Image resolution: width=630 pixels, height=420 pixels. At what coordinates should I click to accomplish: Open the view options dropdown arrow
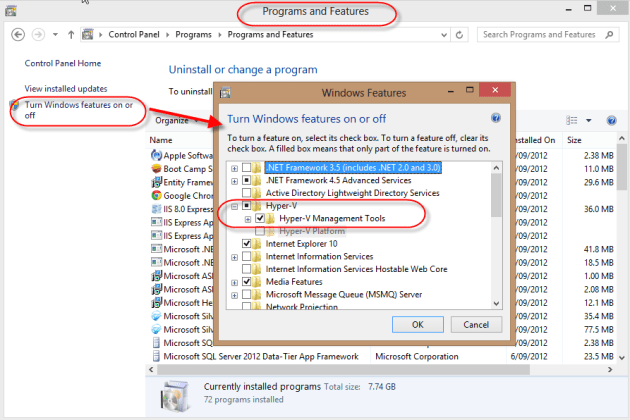click(x=589, y=120)
